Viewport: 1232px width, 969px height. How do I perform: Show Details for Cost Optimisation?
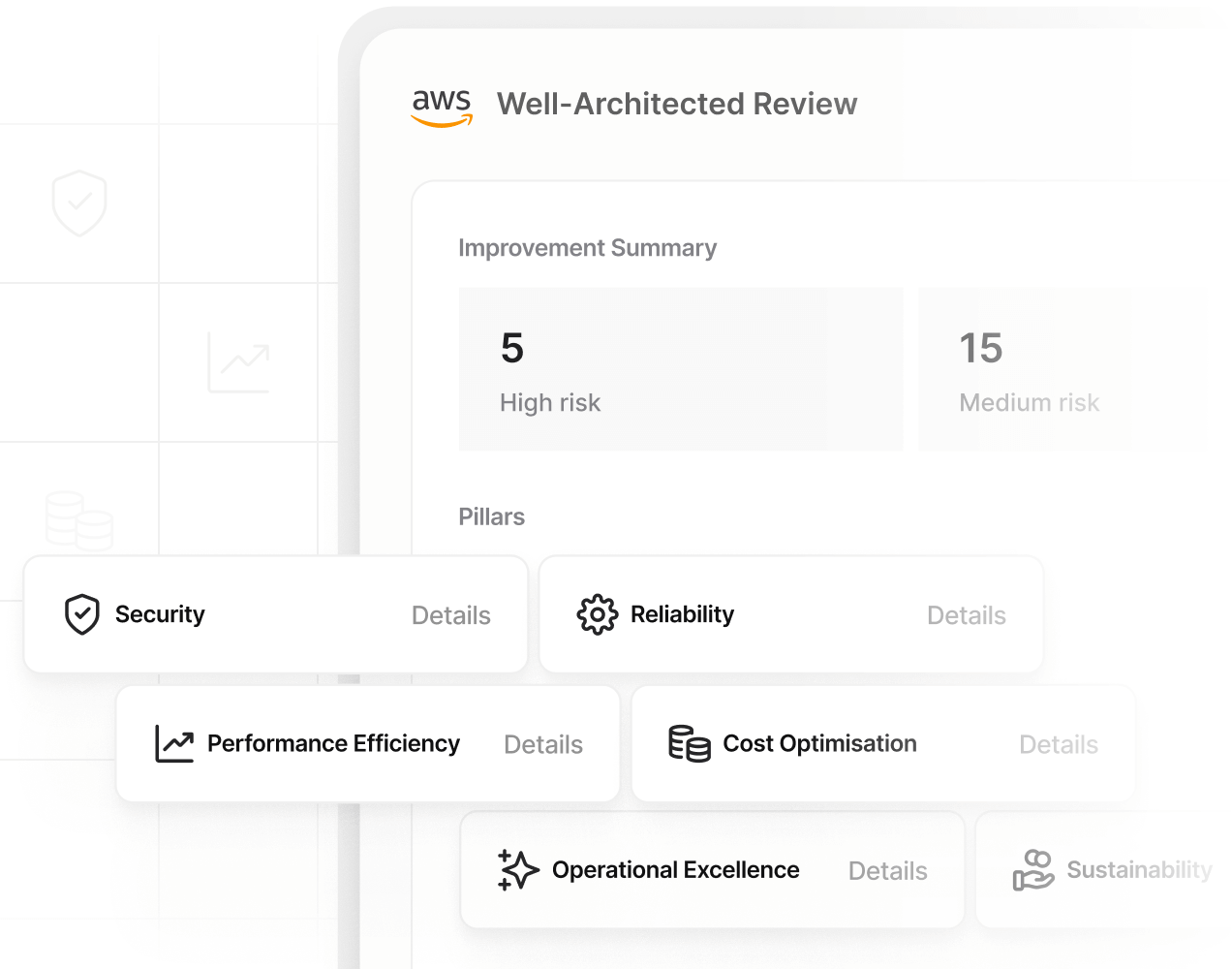[x=1058, y=744]
